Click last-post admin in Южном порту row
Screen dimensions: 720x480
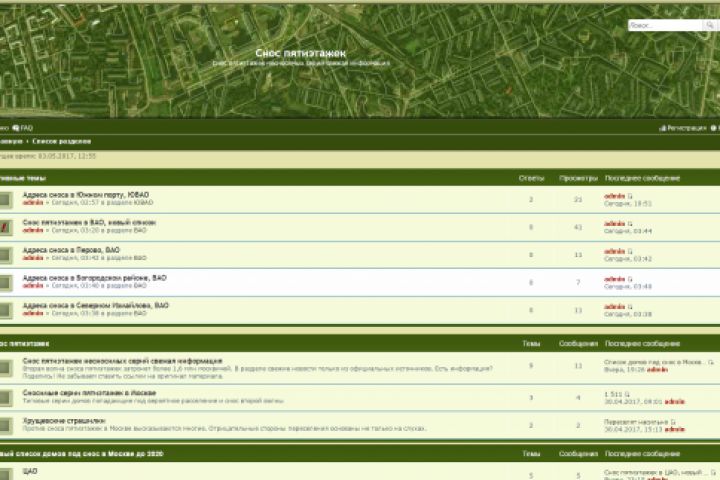coord(614,196)
